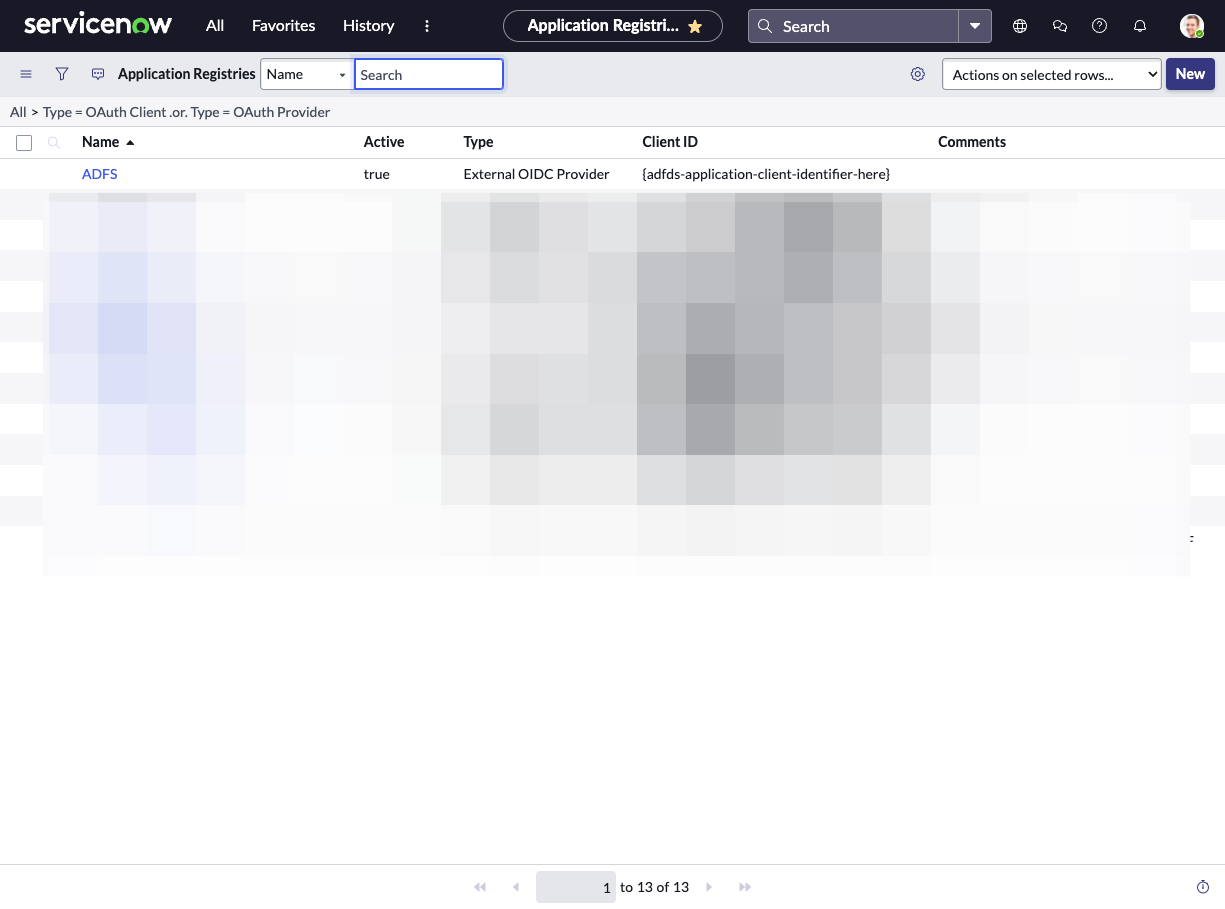Open the list context menu hamburger icon
Viewport: 1225px width, 909px height.
(x=26, y=74)
